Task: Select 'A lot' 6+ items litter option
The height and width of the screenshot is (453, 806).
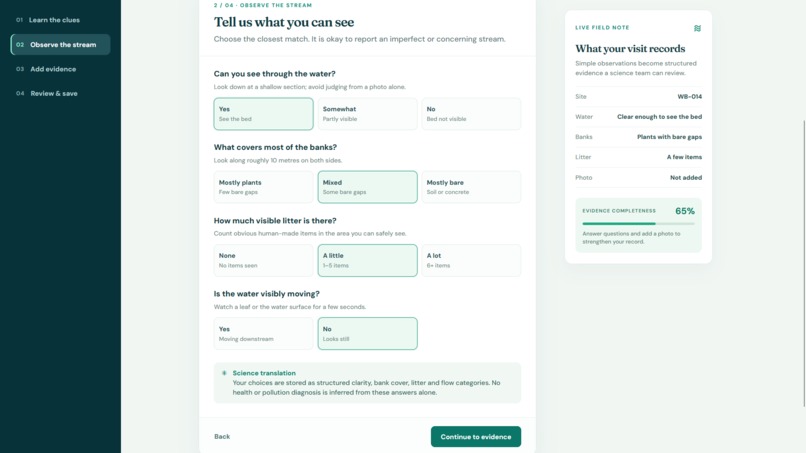Action: (x=471, y=260)
